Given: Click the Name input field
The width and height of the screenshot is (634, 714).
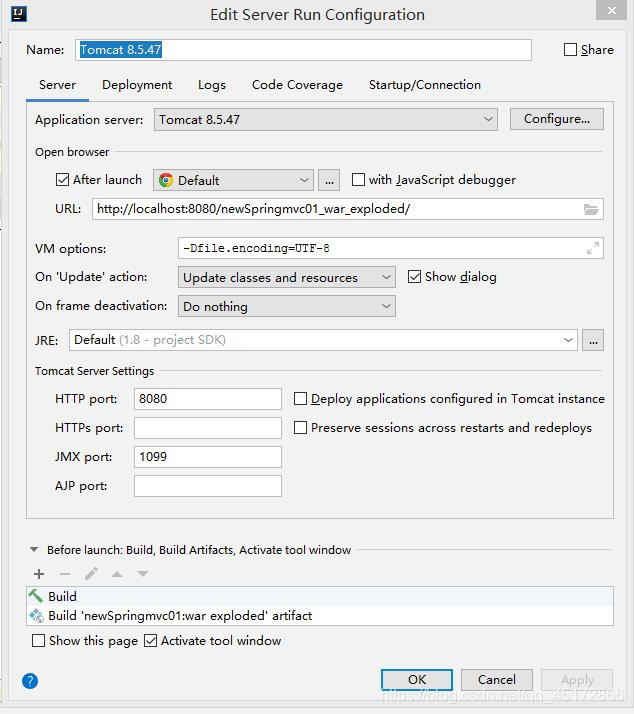Looking at the screenshot, I should [303, 50].
